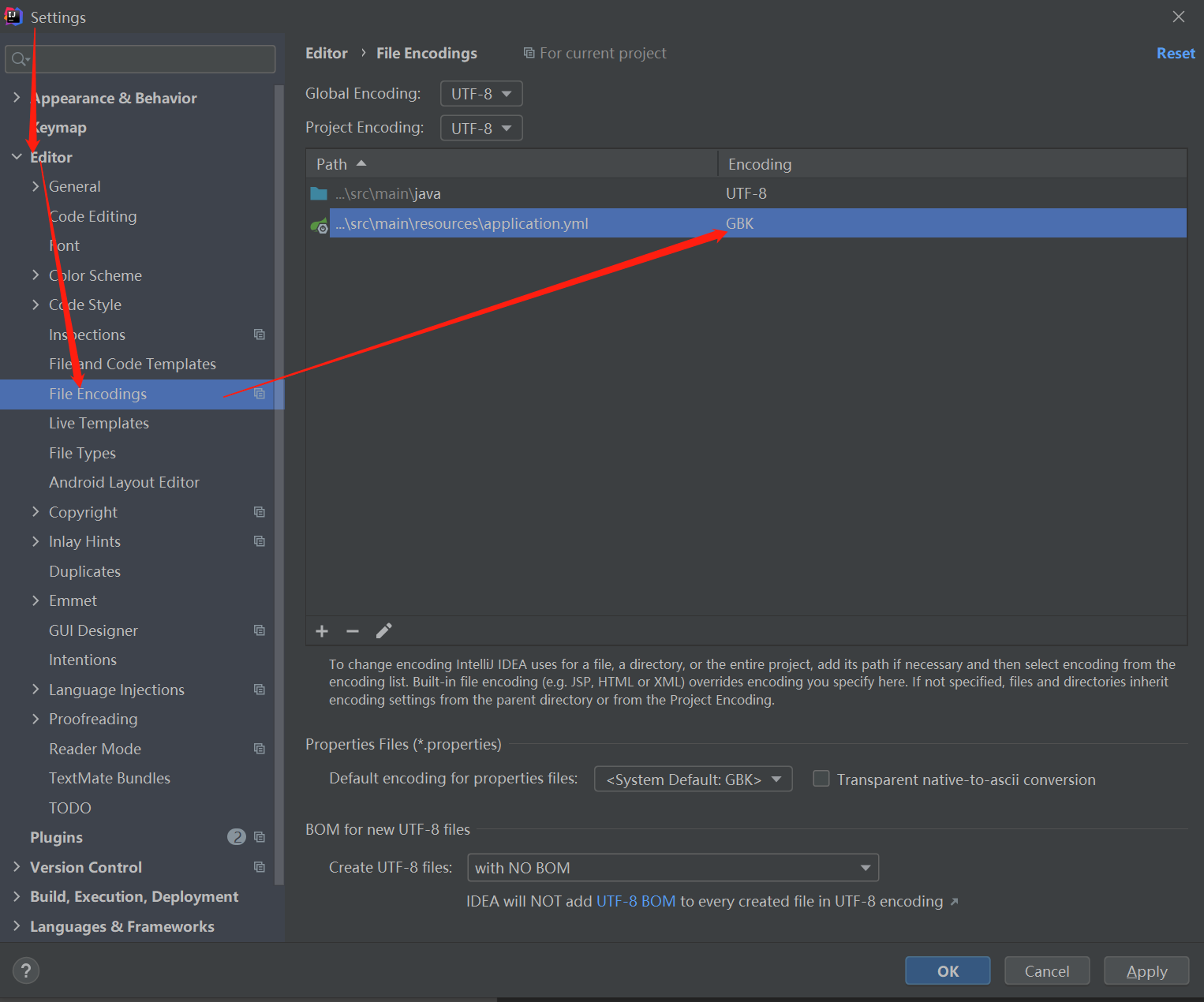Toggle Transparent native-to-ascii conversion checkbox
The height and width of the screenshot is (1002, 1204).
(821, 779)
